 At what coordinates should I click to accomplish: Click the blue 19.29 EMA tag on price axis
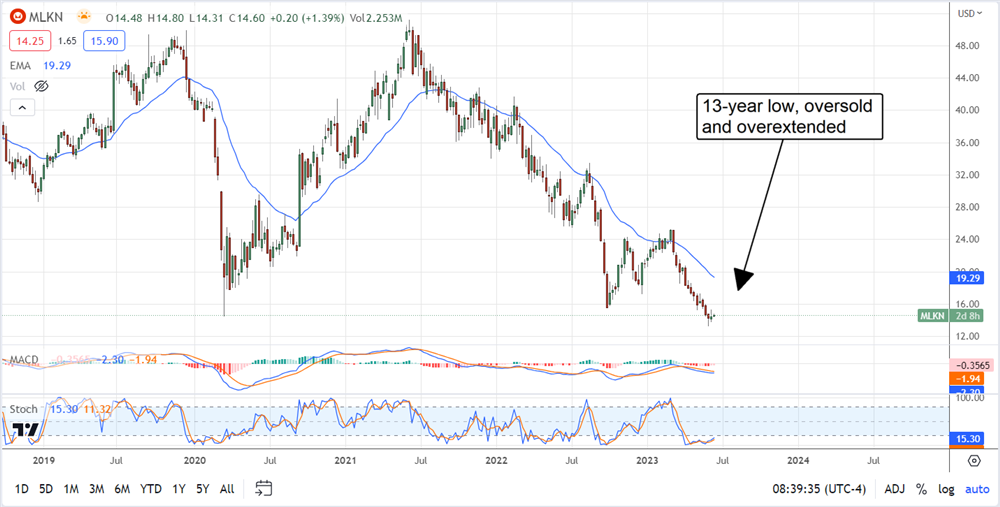point(967,278)
